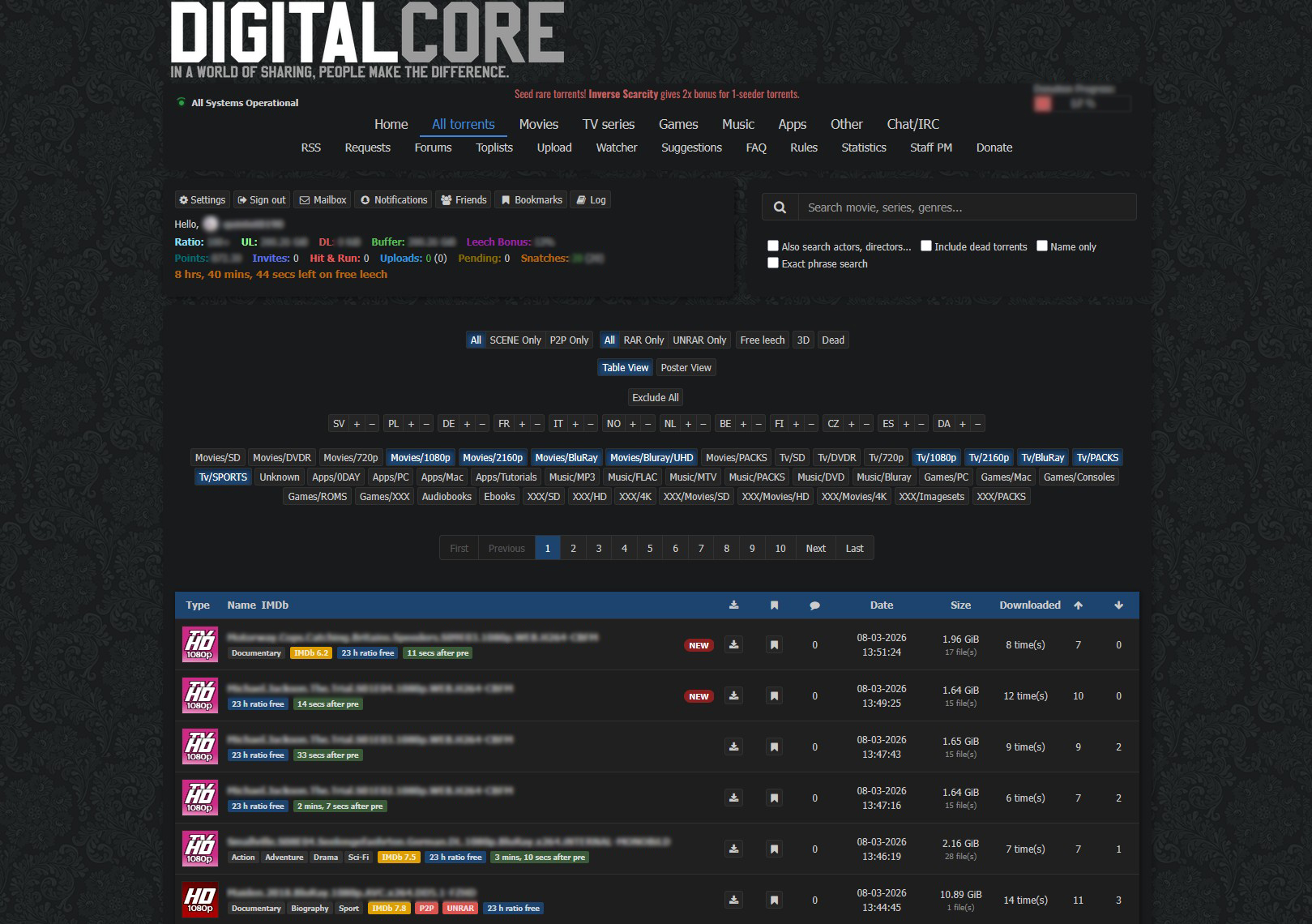Focus the torrent search input field
The width and height of the screenshot is (1312, 924).
966,207
